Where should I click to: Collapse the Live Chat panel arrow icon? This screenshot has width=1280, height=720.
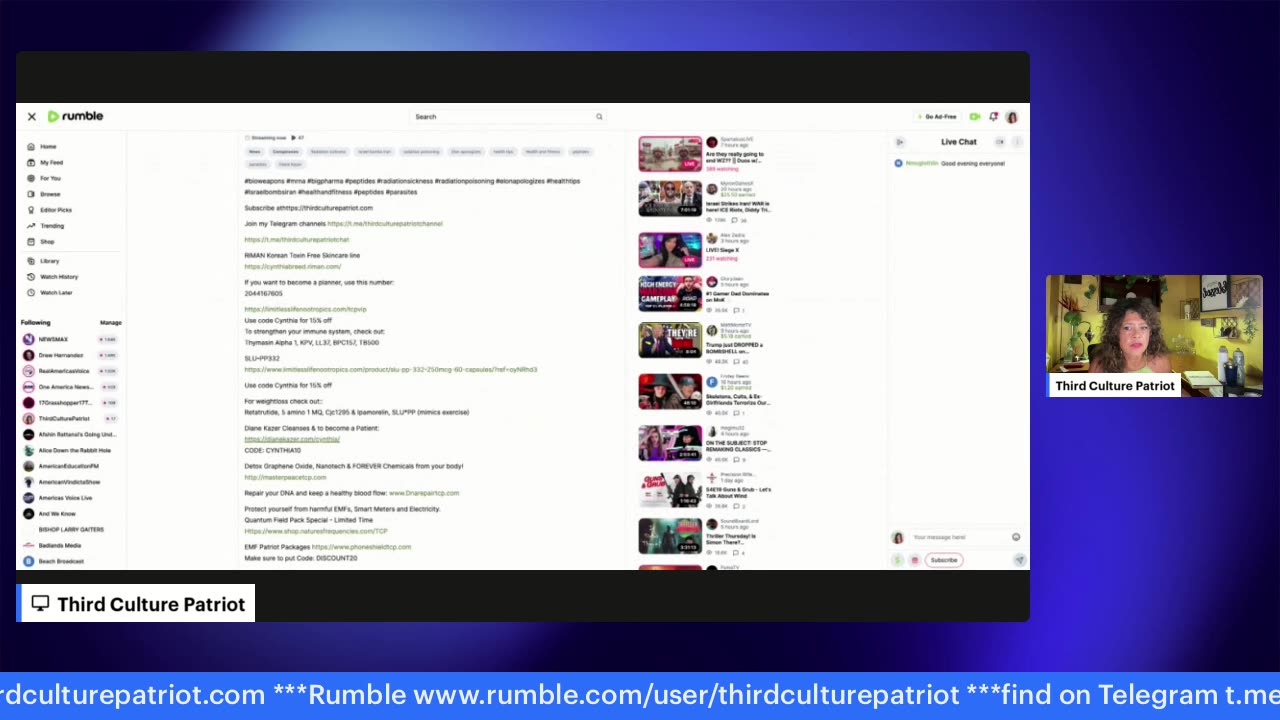click(x=899, y=142)
